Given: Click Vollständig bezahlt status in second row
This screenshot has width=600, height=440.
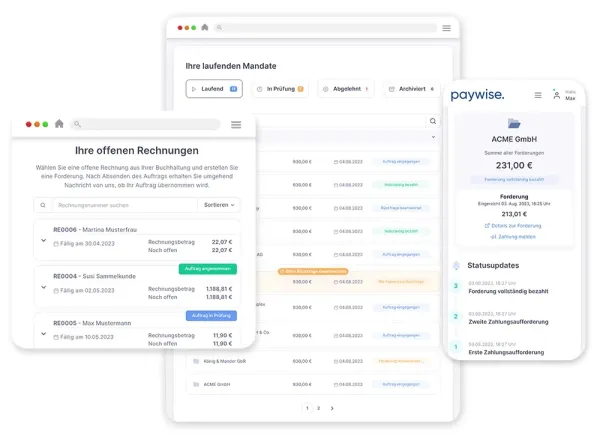Looking at the screenshot, I should 401,185.
